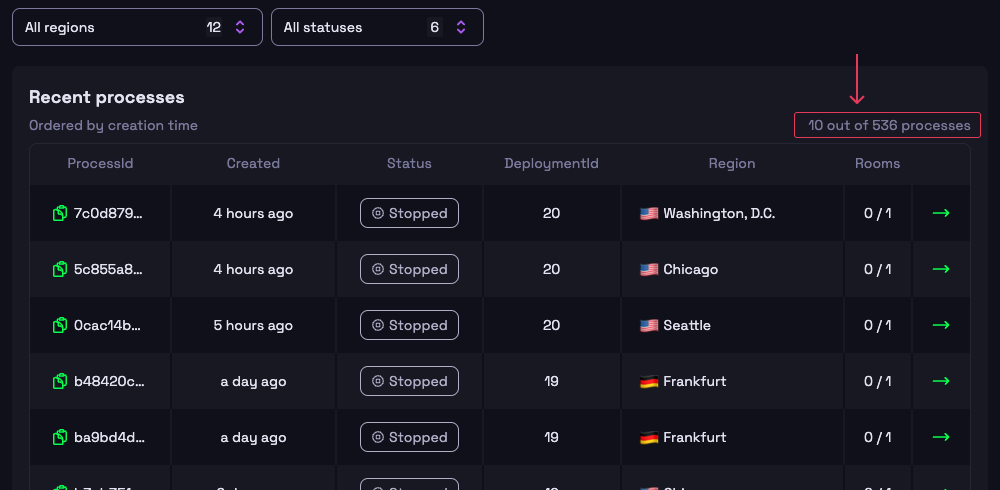
Task: Click the Stopped status badge for Chicago
Action: (409, 269)
